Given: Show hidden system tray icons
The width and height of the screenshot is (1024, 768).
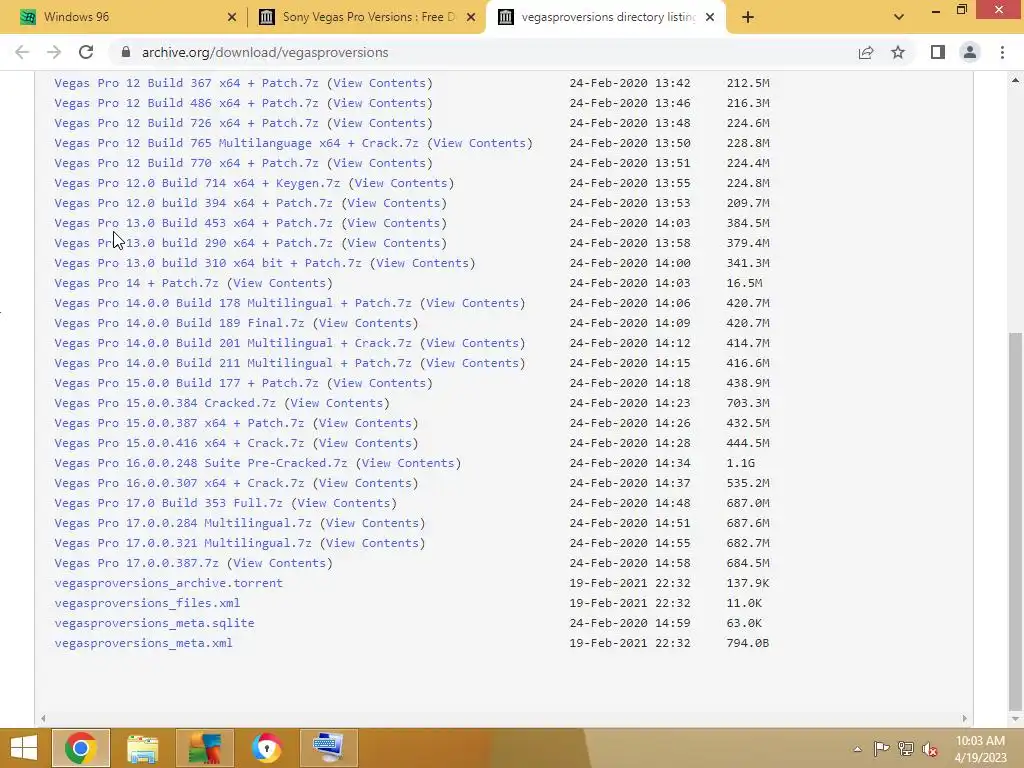Looking at the screenshot, I should coord(857,749).
